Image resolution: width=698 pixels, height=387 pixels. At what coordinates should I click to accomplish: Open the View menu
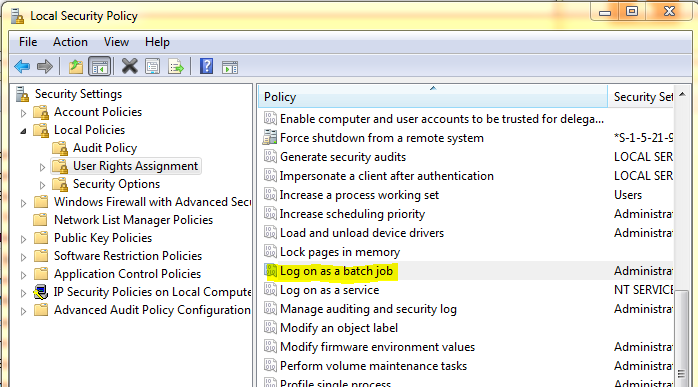click(x=116, y=42)
